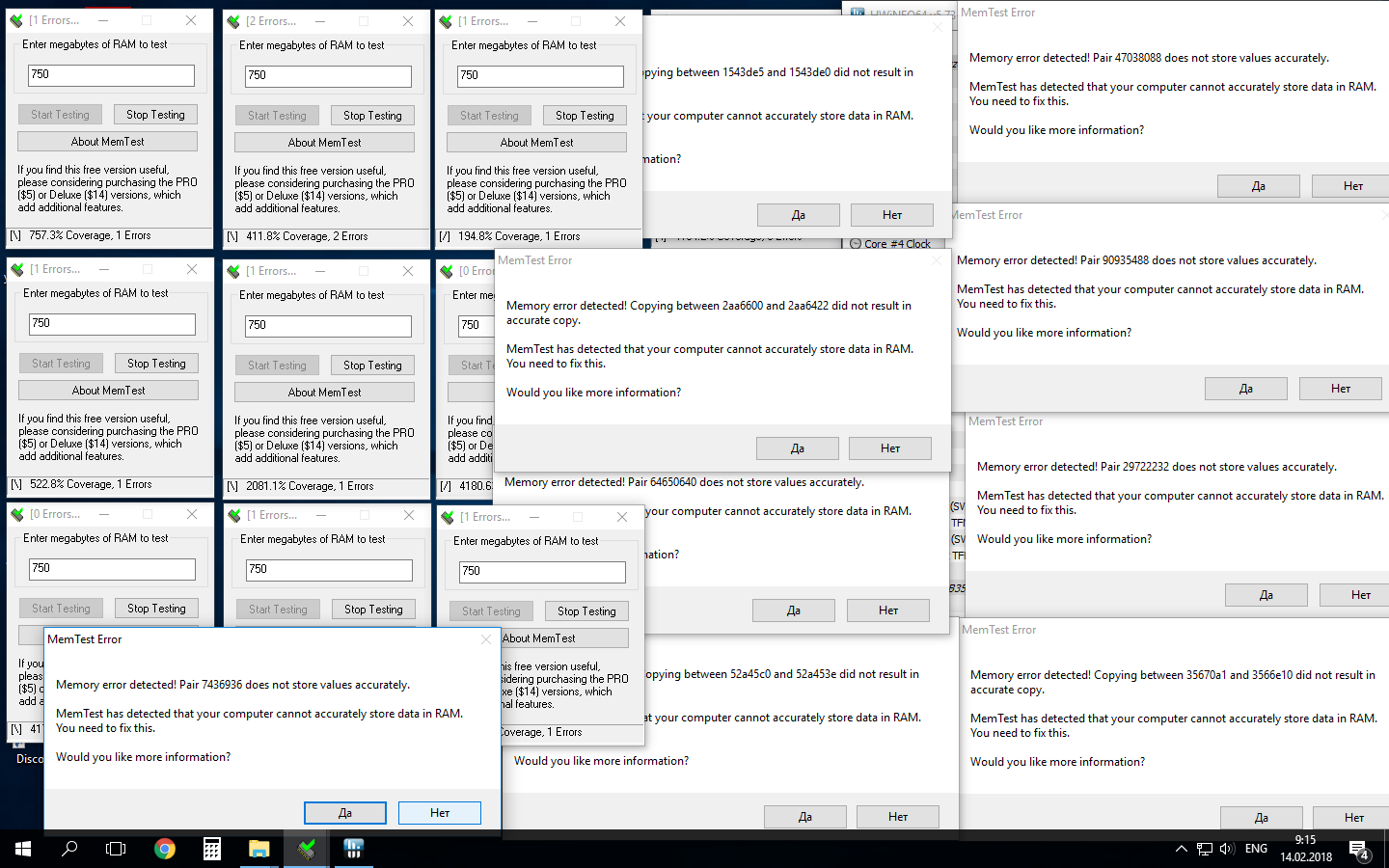Focus the RAM megabytes field in the 2081.1% Coverage window
This screenshot has height=868, width=1389.
coord(328,326)
